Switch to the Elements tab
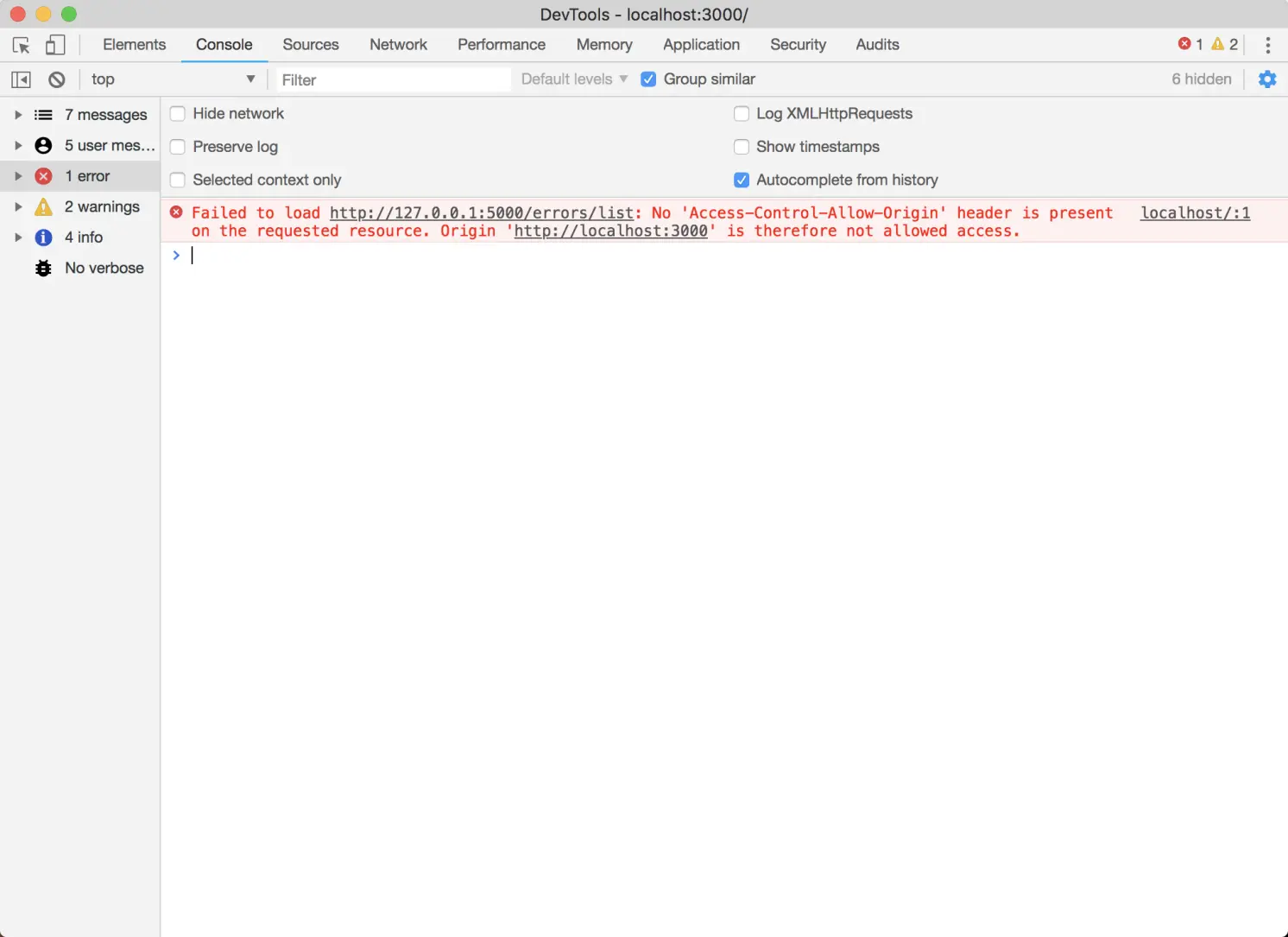 pos(134,45)
